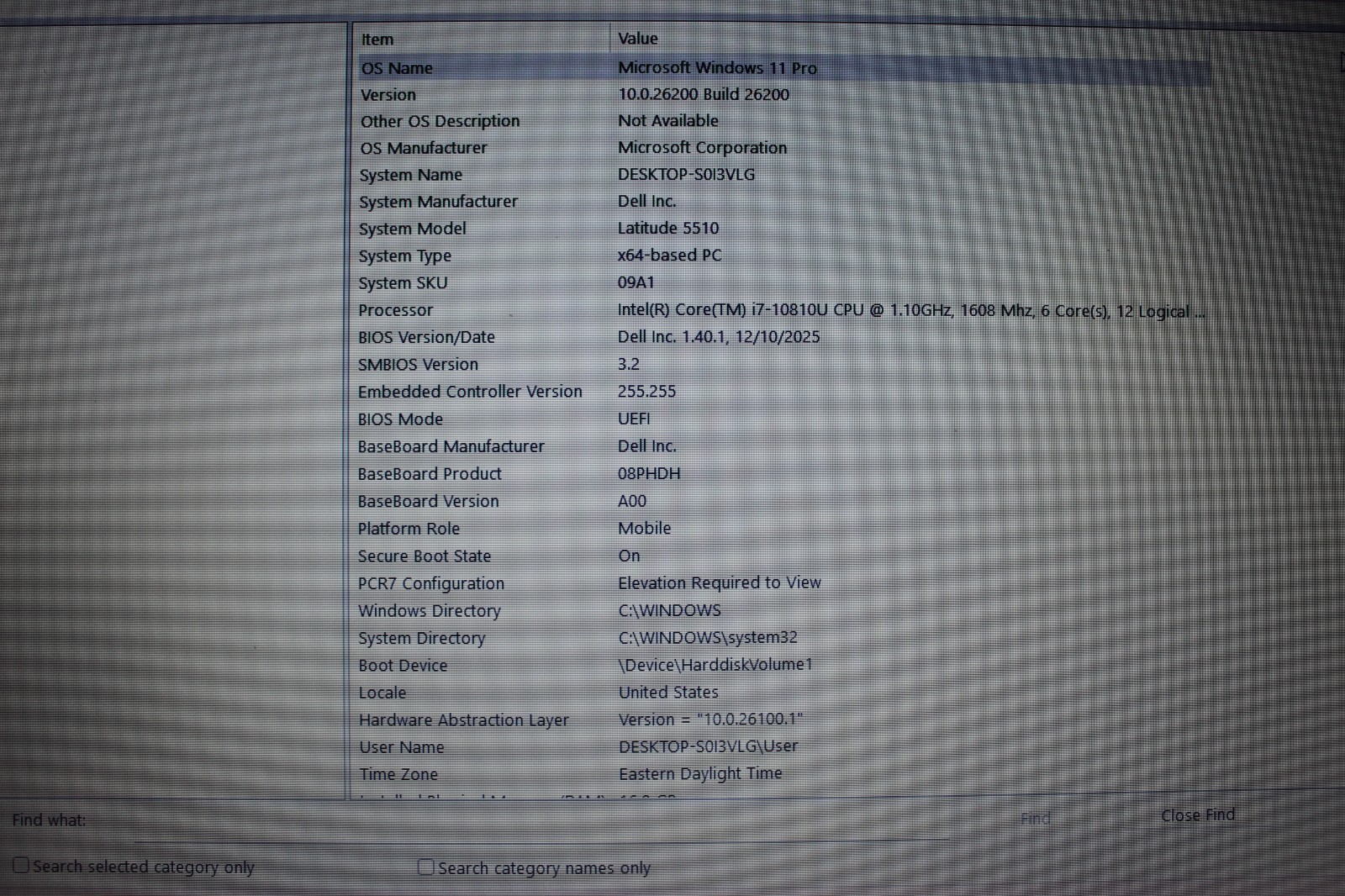1345x896 pixels.
Task: Click the 'On' Secure Boot value
Action: (630, 556)
